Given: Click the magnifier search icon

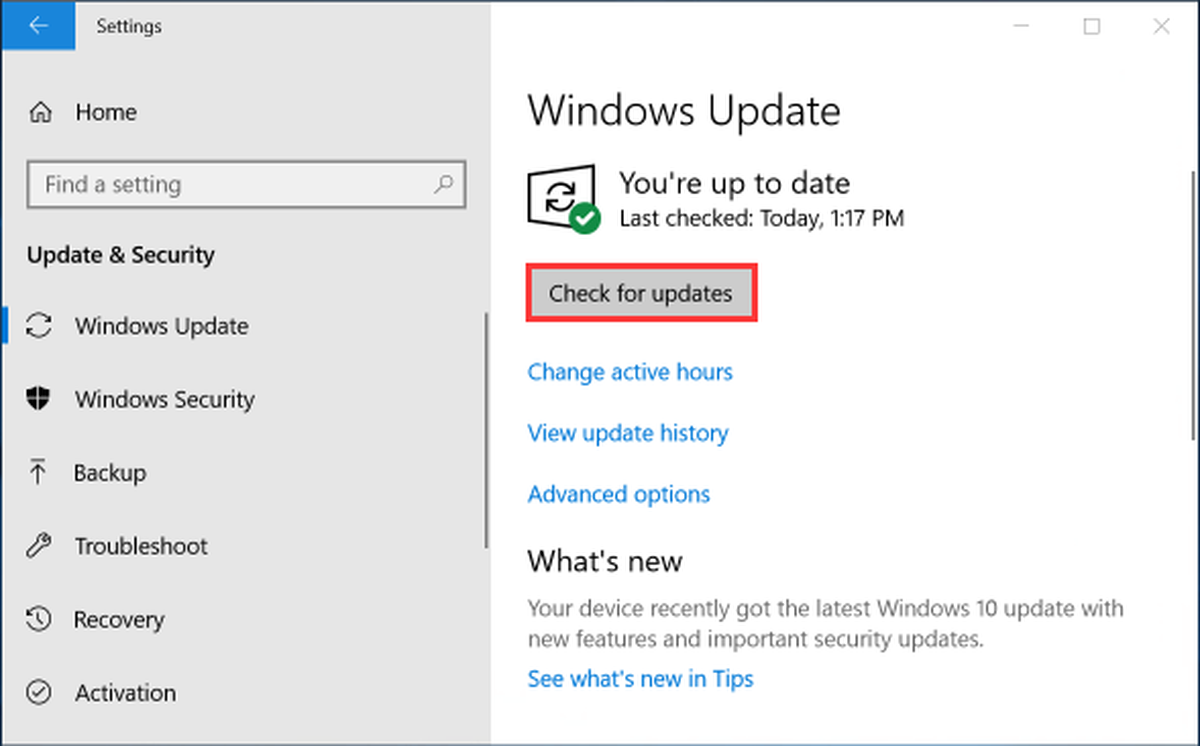Looking at the screenshot, I should (x=443, y=184).
